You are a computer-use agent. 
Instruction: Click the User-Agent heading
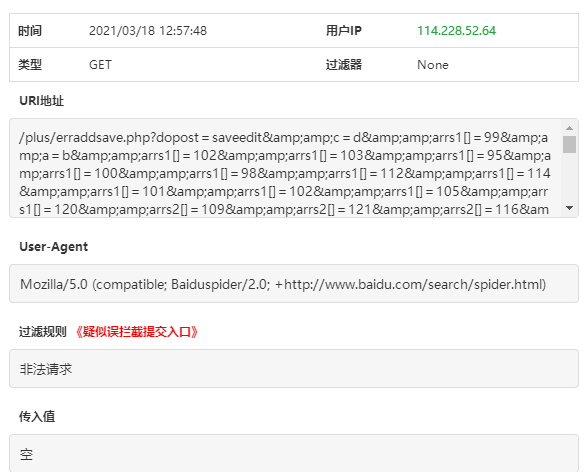(54, 247)
